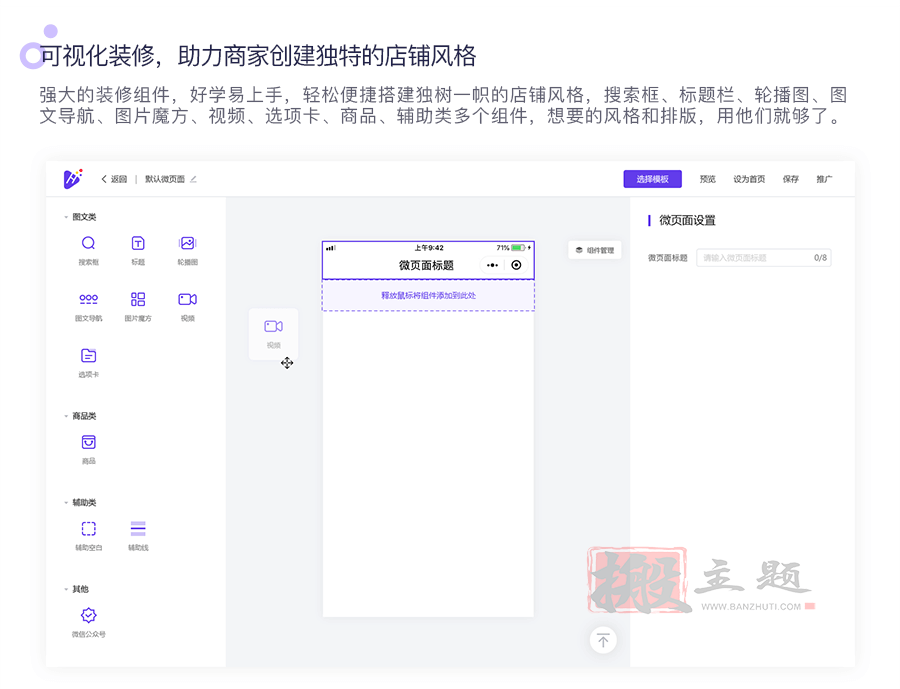
Task: Click 预览 to preview the page
Action: (708, 179)
